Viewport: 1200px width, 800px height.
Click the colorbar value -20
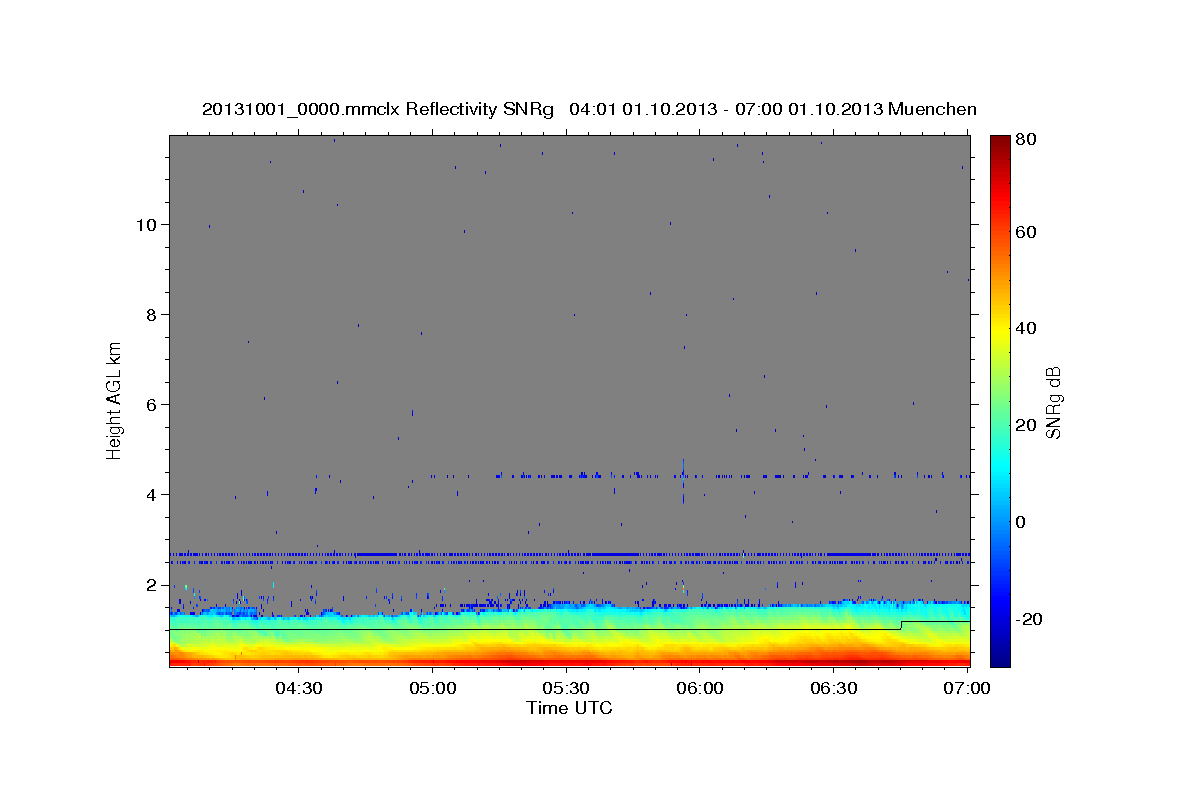click(1027, 619)
